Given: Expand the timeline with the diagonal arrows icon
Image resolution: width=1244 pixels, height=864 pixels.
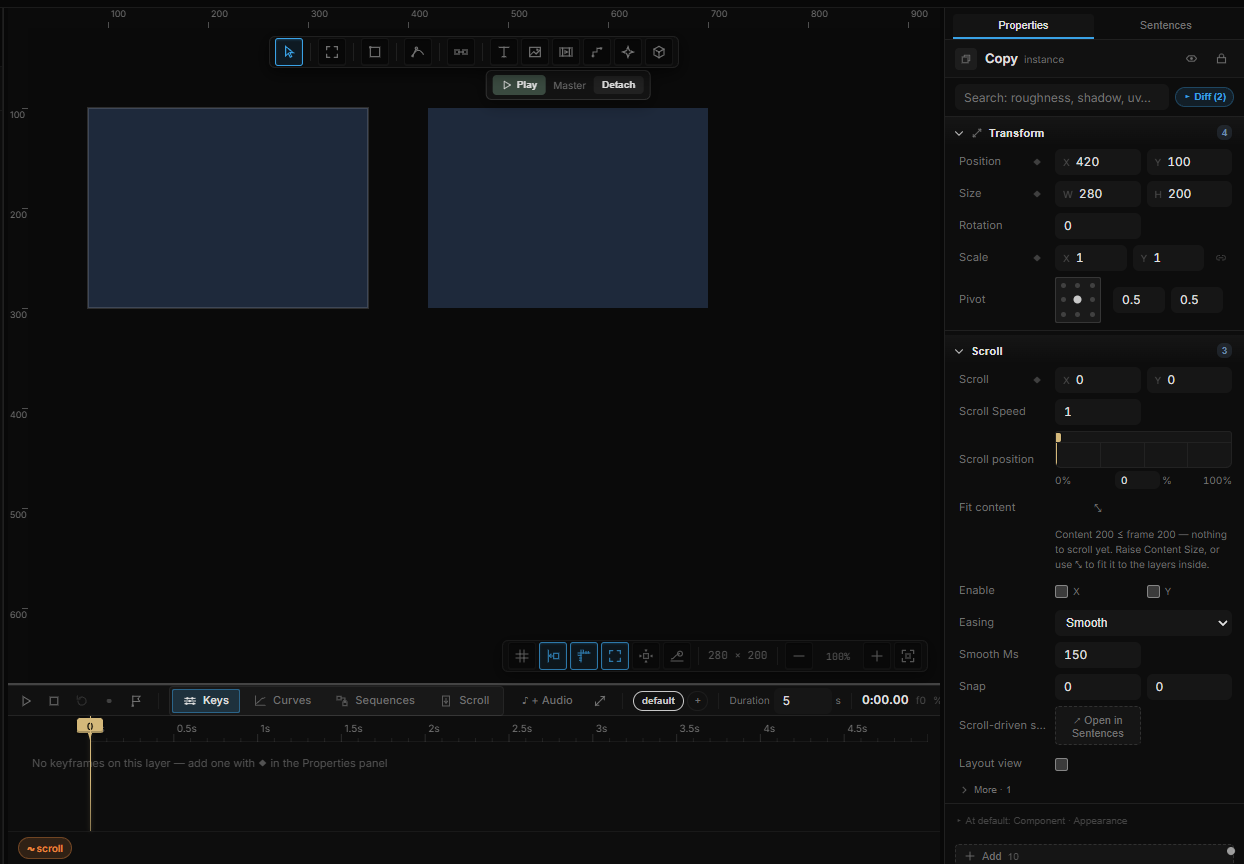Looking at the screenshot, I should click(x=600, y=701).
